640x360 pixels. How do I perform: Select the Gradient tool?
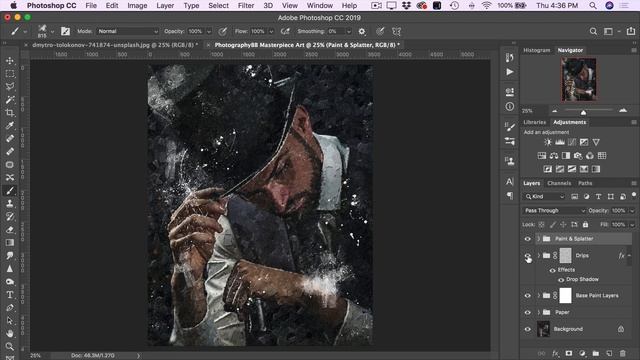10,243
